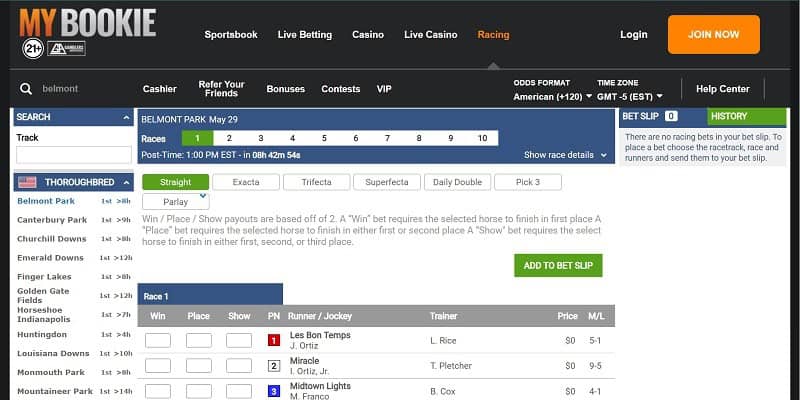The image size is (800, 400).
Task: Click Place box for Les Bon Temps
Action: (198, 340)
